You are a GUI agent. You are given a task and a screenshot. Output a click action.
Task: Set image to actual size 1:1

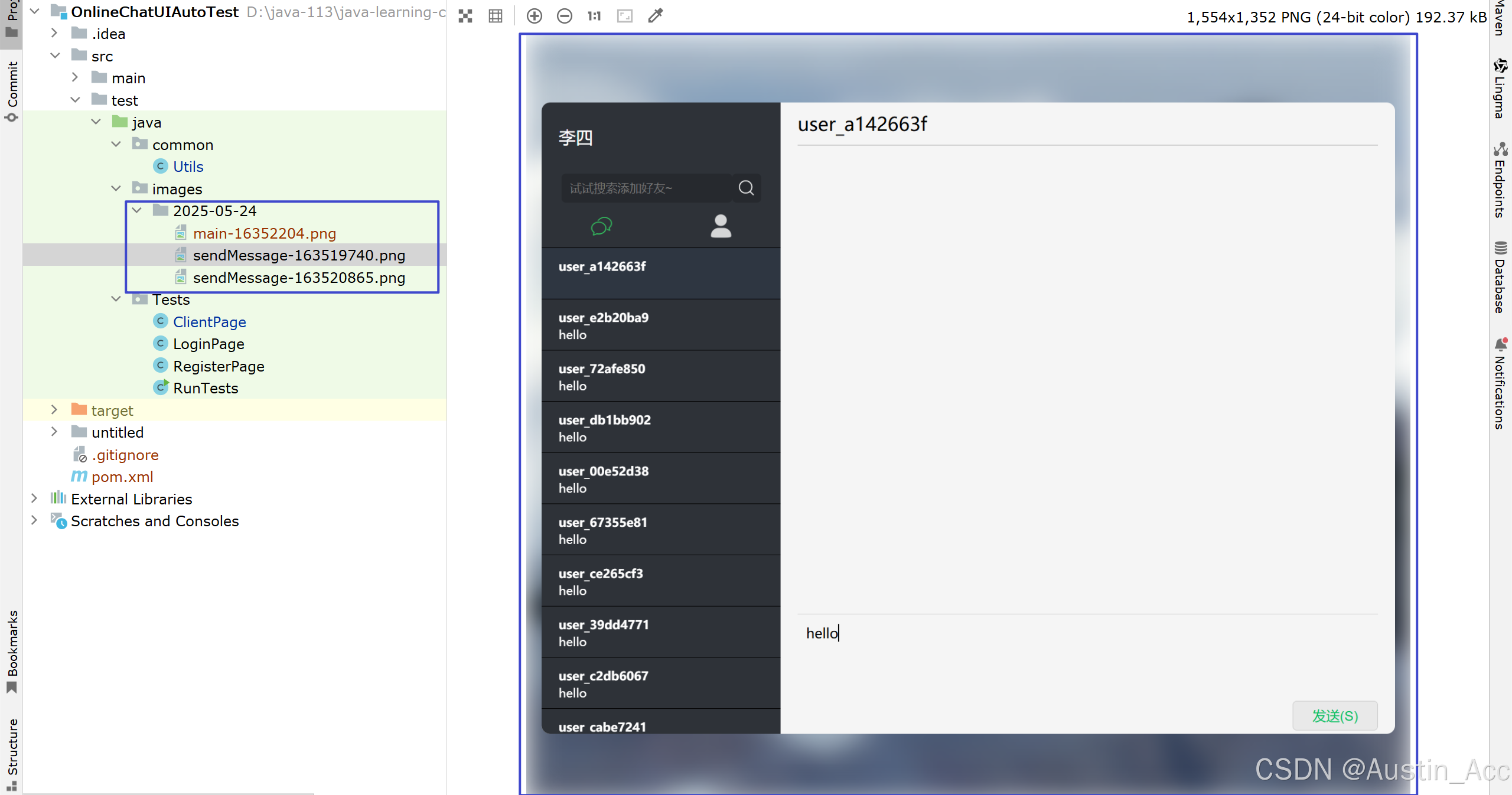(594, 16)
